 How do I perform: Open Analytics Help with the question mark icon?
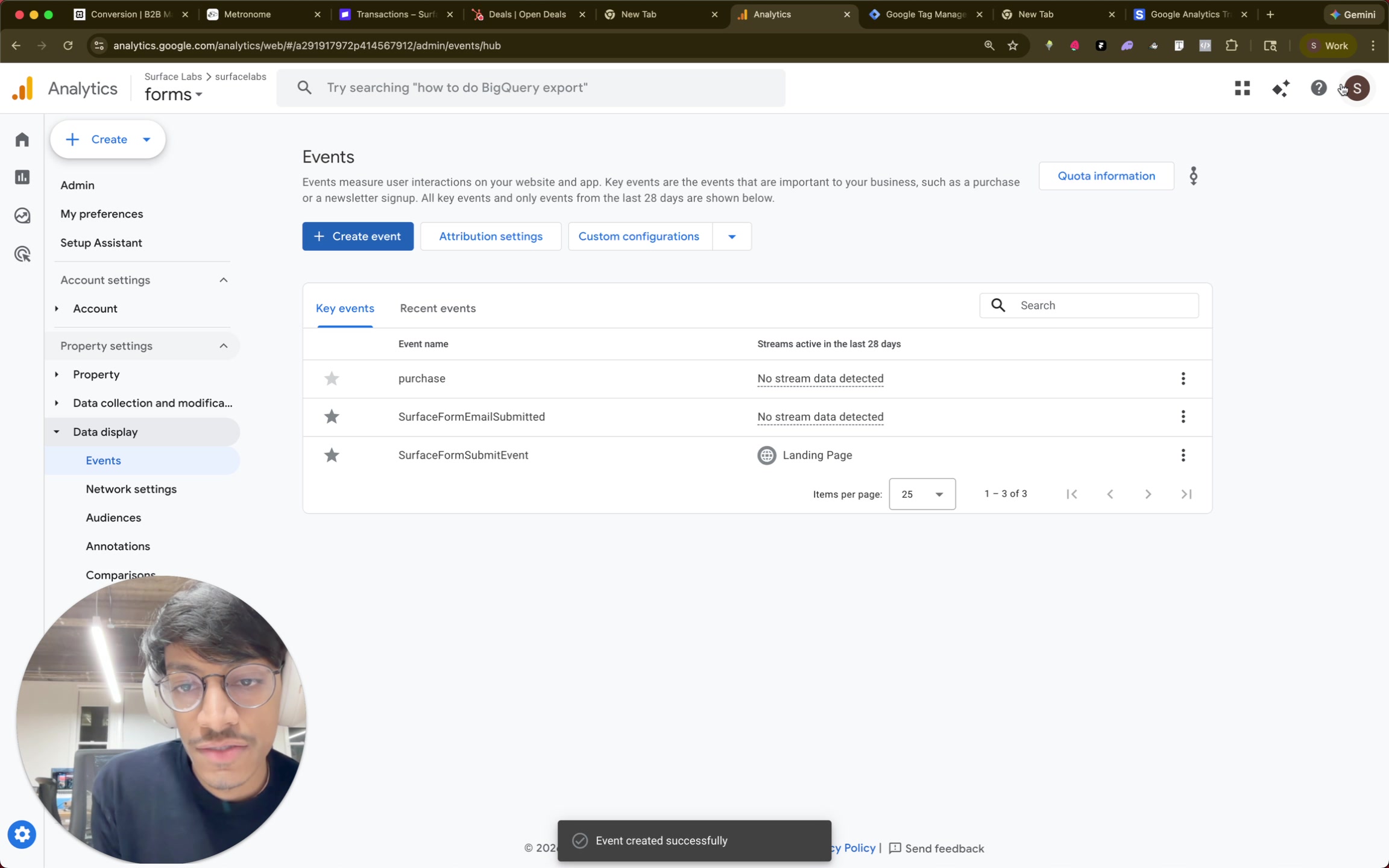click(x=1319, y=88)
